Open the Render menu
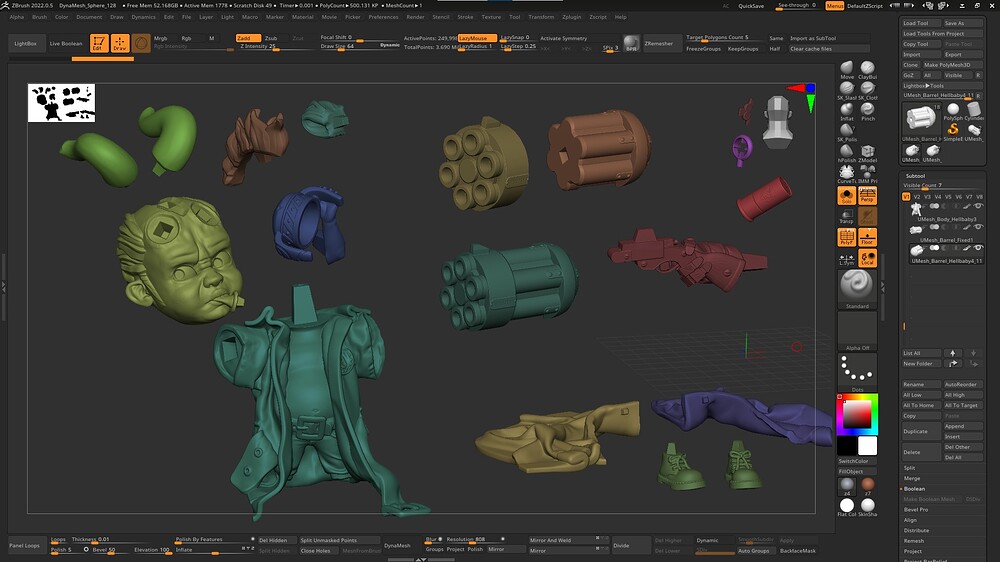Viewport: 1000px width, 562px height. point(415,17)
